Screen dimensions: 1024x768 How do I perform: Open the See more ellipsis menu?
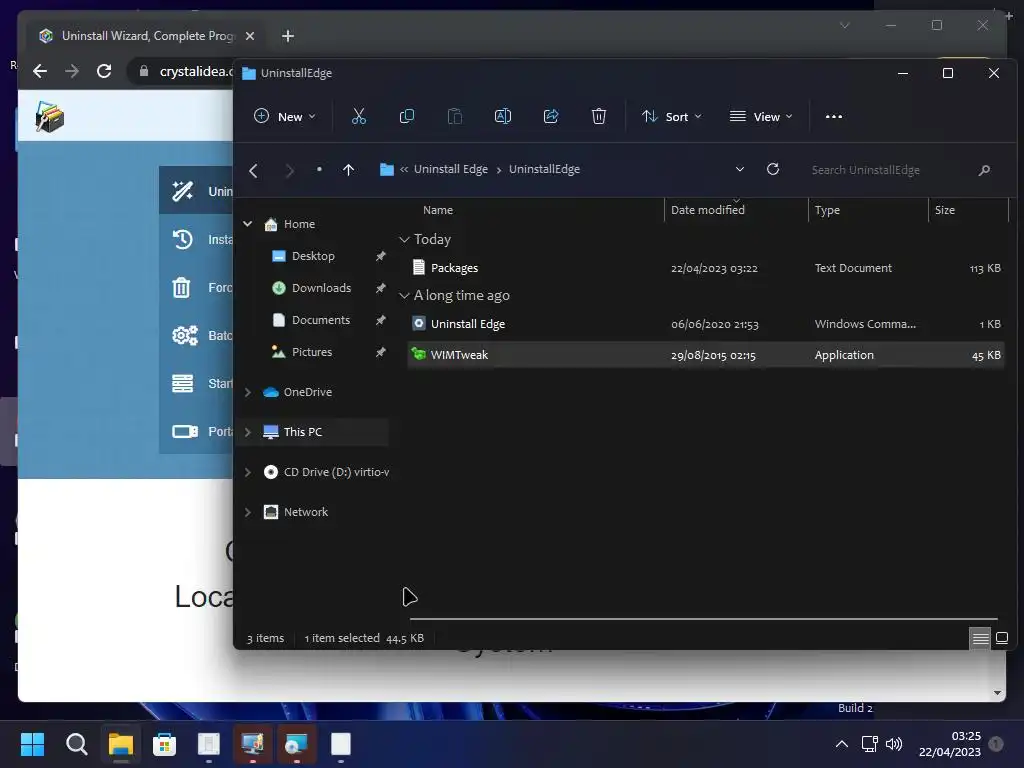point(833,116)
